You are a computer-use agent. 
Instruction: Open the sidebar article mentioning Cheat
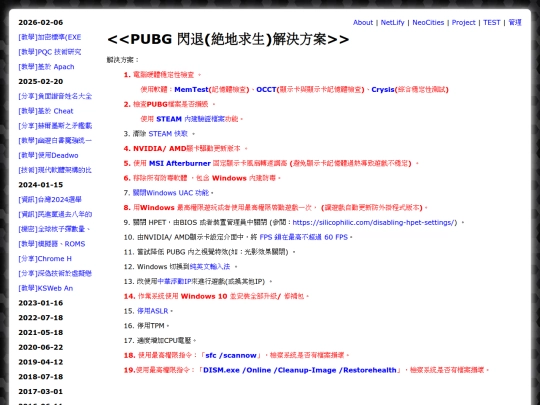[x=46, y=111]
